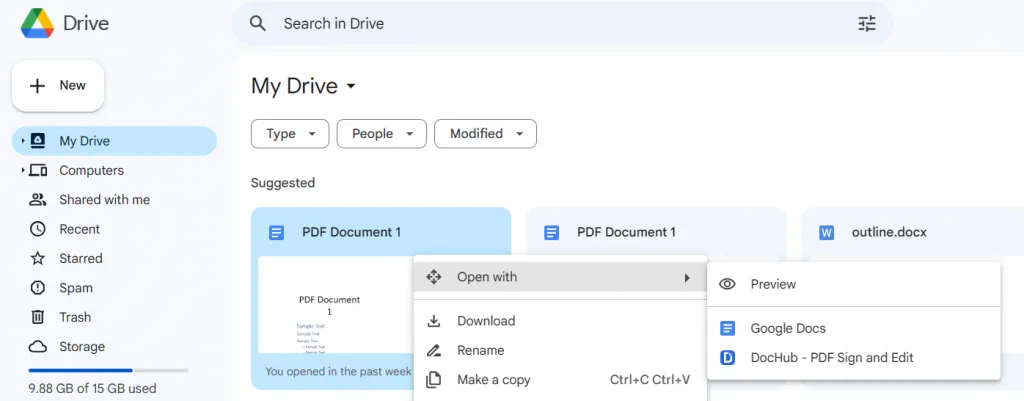Select Rename in the context menu
Viewport: 1024px width, 401px height.
(480, 350)
